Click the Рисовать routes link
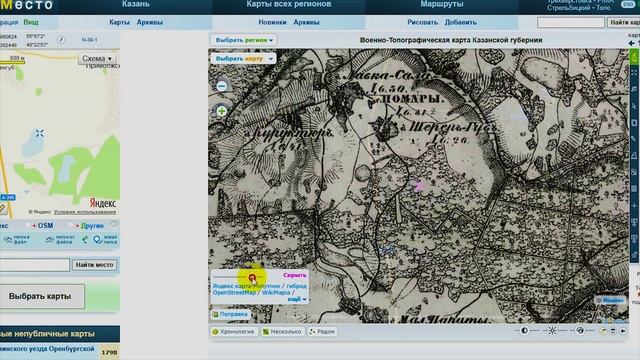Screen dimensions: 640x360 [422, 22]
